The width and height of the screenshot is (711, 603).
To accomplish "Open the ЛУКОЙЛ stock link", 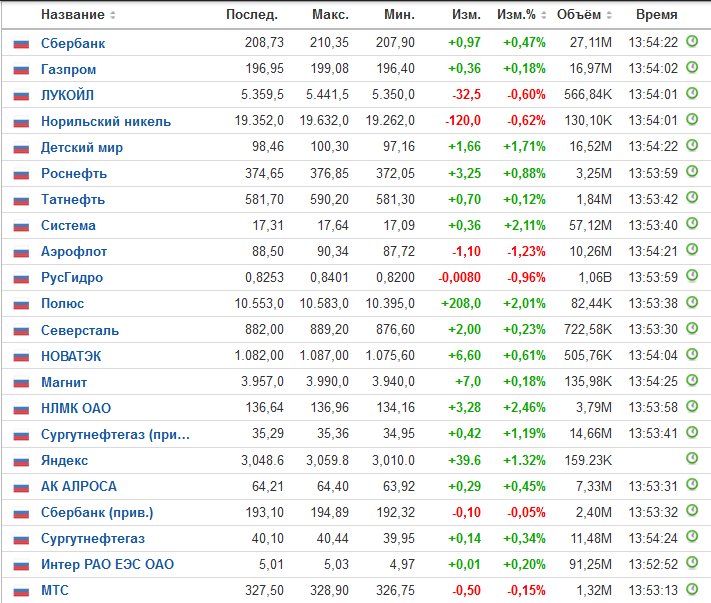I will [68, 95].
